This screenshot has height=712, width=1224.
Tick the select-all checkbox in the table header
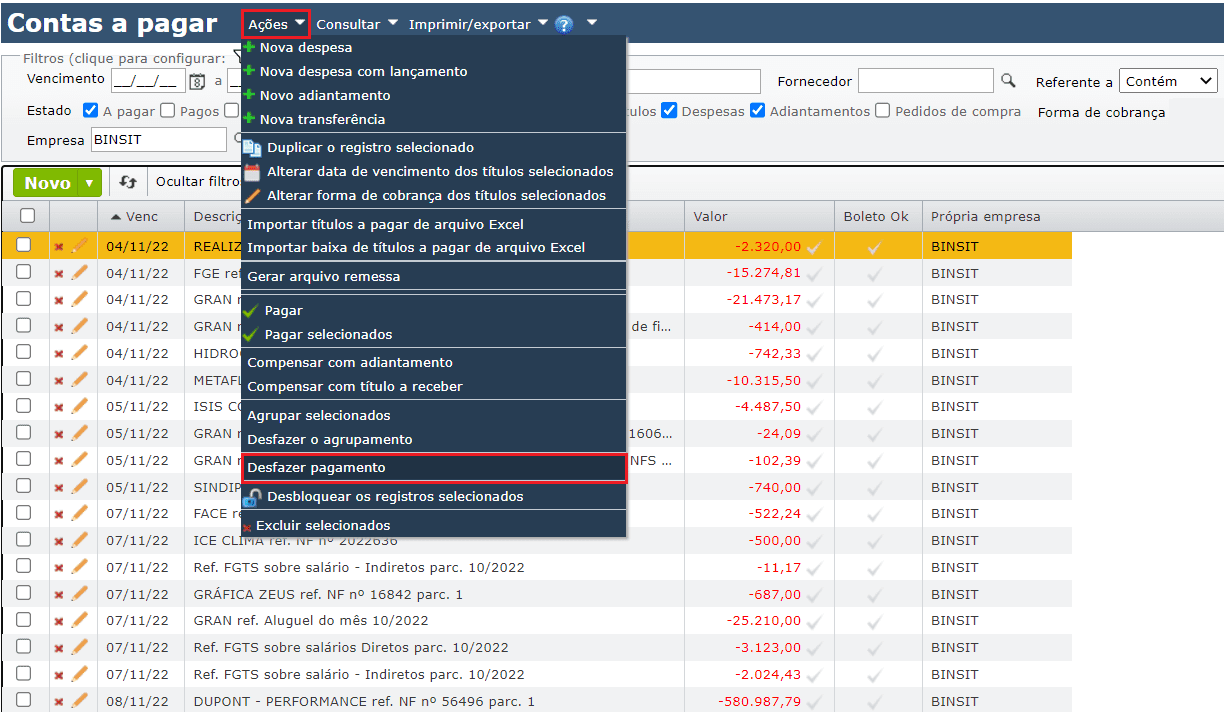click(x=27, y=216)
